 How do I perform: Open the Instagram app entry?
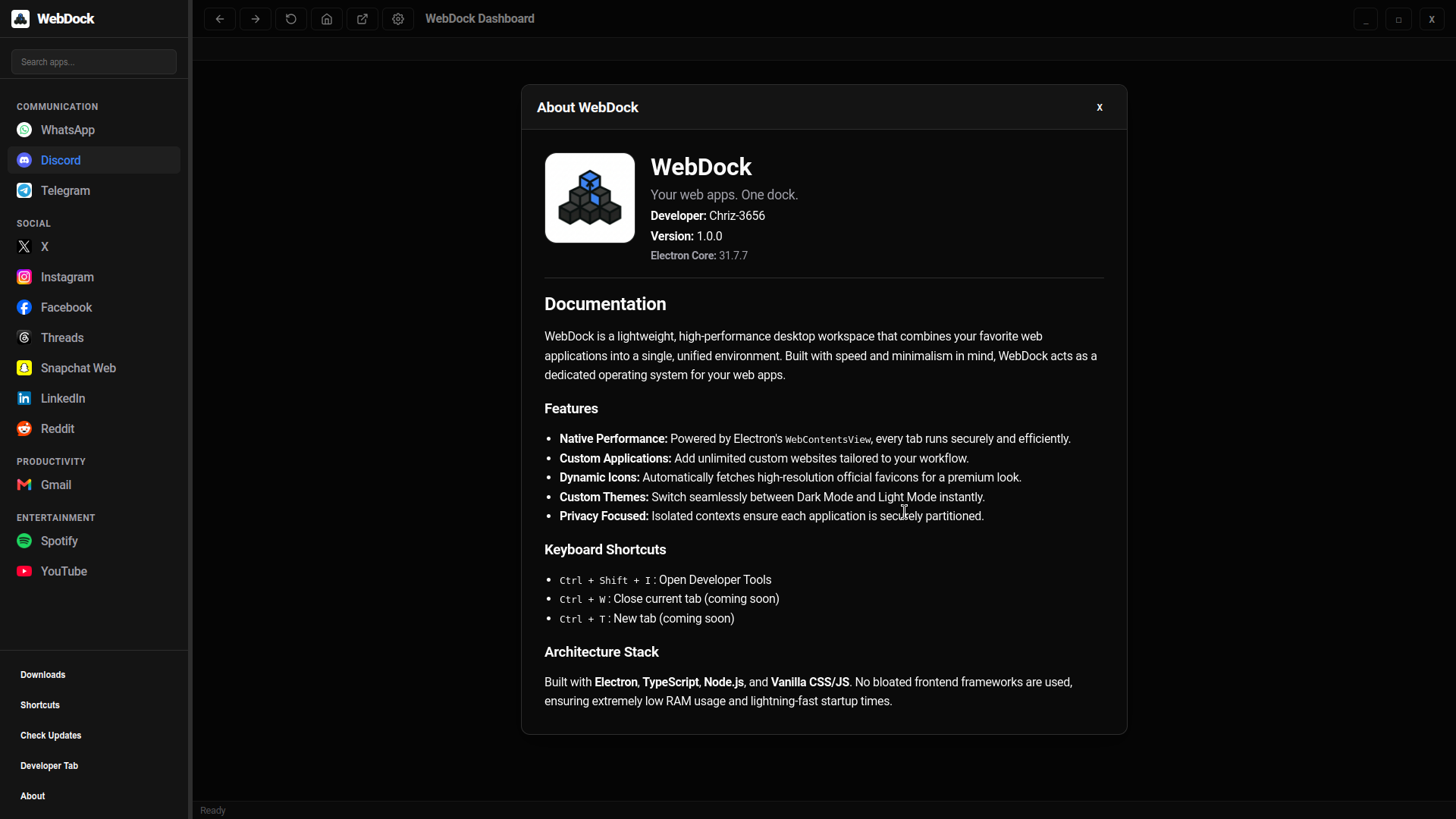pos(94,277)
